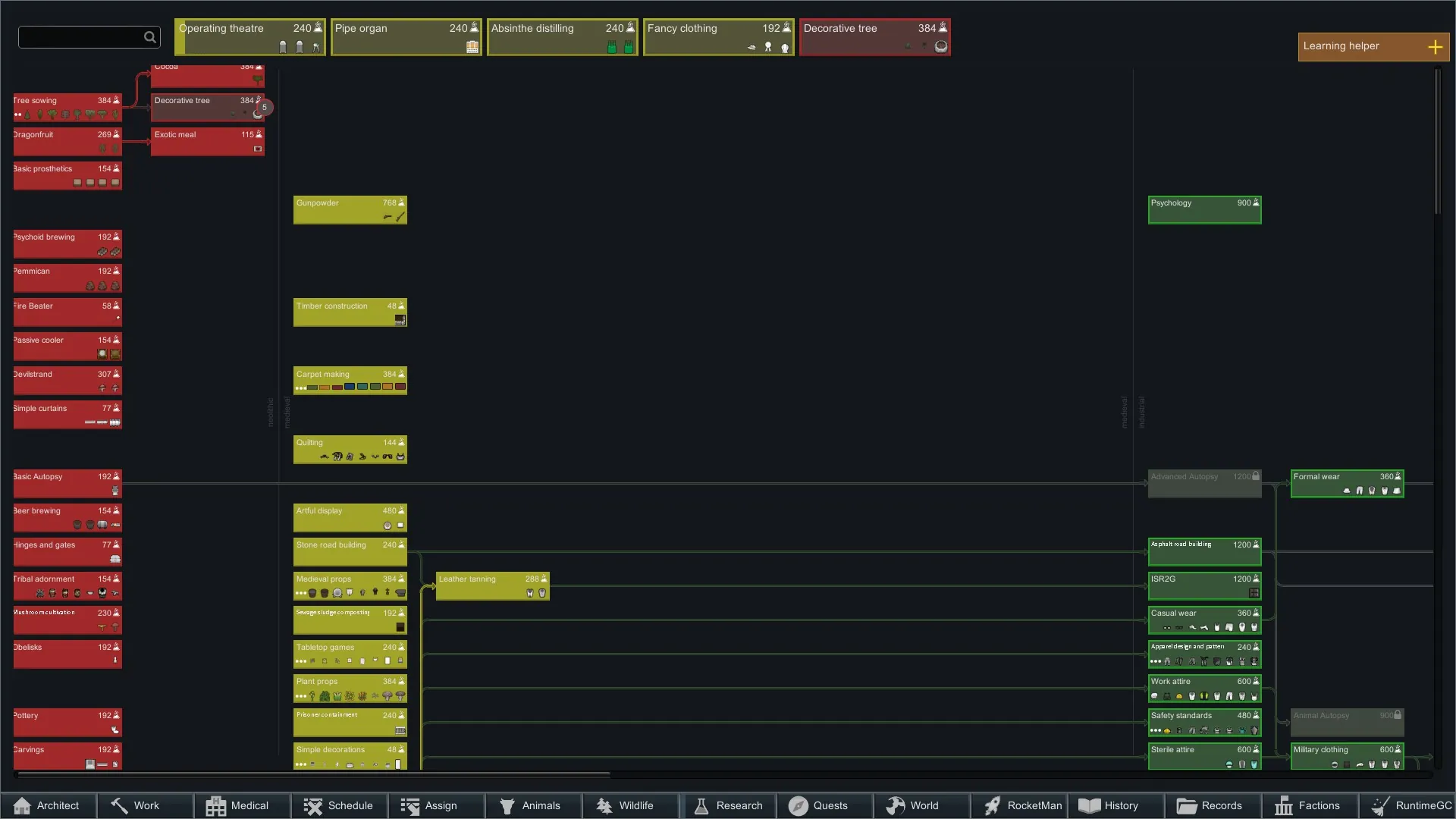The width and height of the screenshot is (1456, 819).
Task: Click the Research flask icon
Action: (701, 805)
